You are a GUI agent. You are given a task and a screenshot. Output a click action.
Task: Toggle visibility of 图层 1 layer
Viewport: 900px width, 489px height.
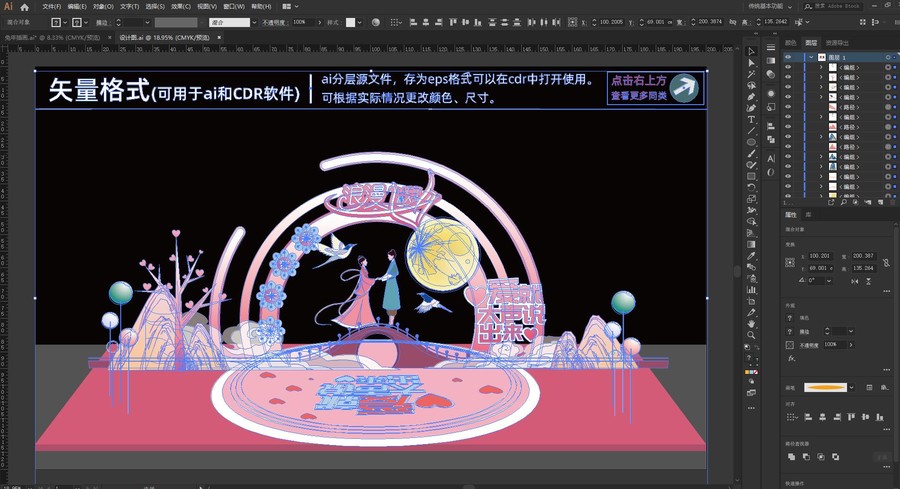coord(788,57)
